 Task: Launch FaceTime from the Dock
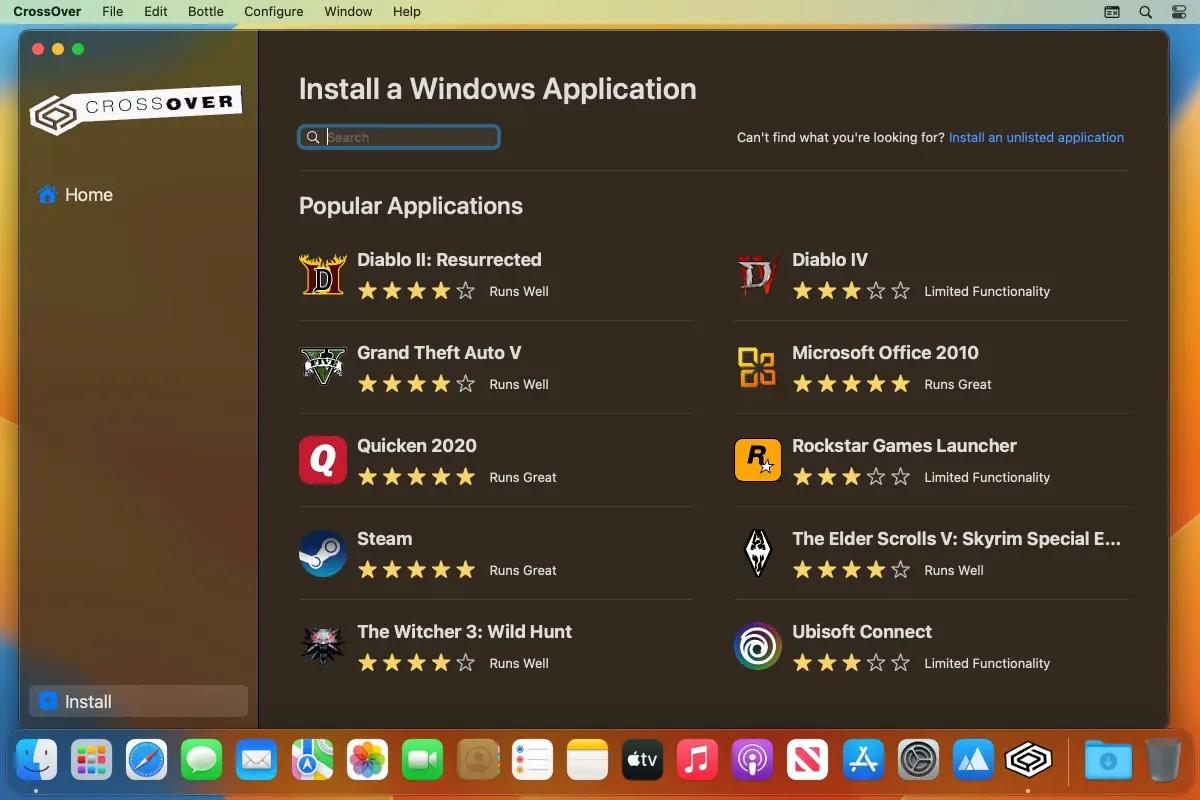(422, 761)
